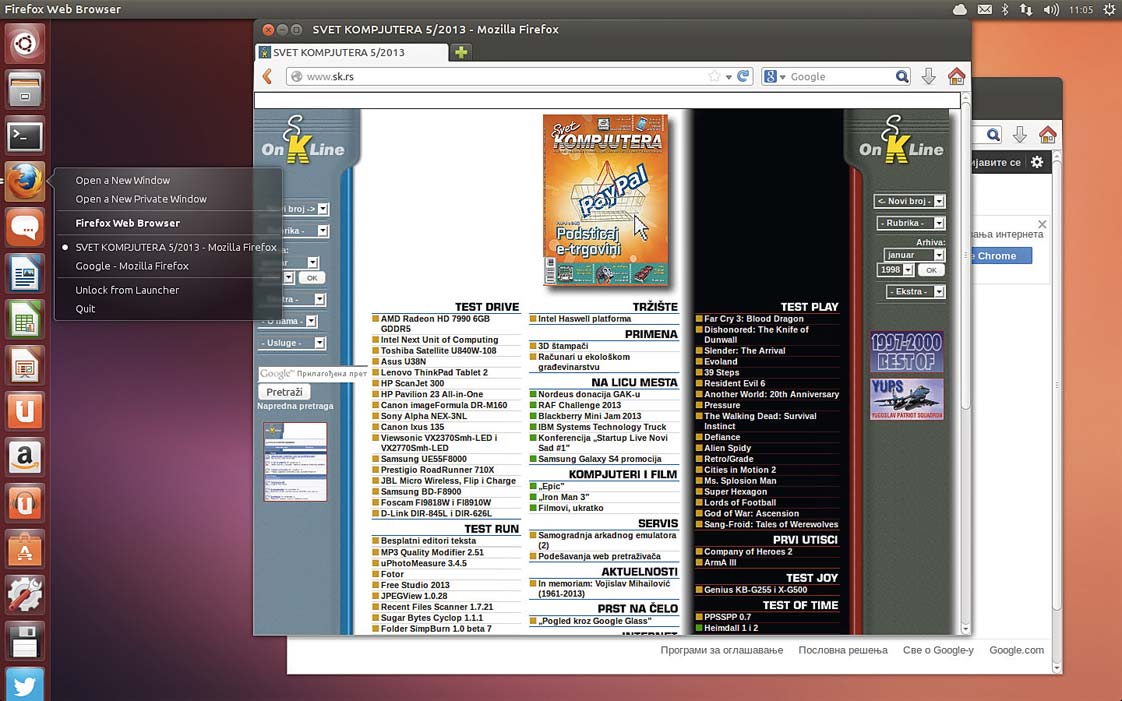Choose 'Open a New Window'
Screen dimensions: 1122x701
[122, 180]
